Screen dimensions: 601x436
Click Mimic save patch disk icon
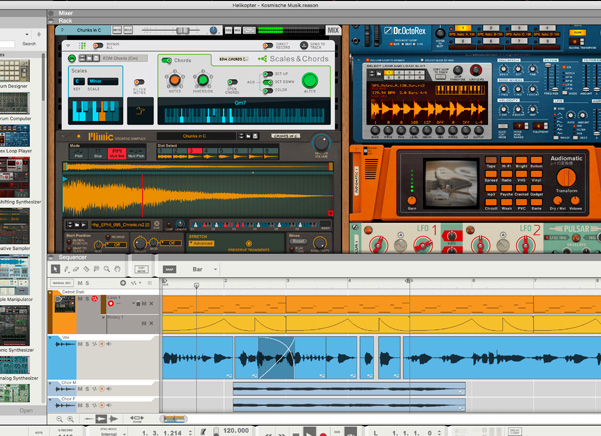(255, 136)
